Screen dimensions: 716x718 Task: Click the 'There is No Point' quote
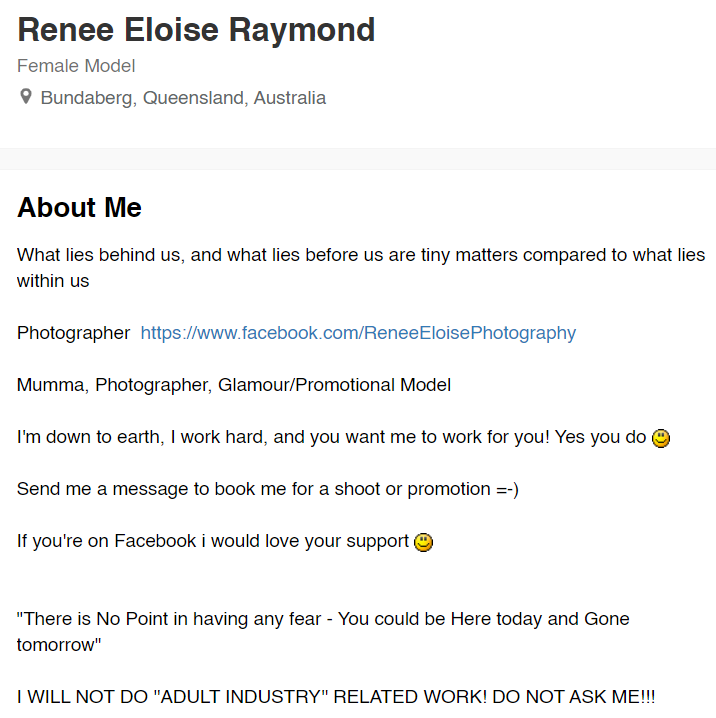point(323,631)
